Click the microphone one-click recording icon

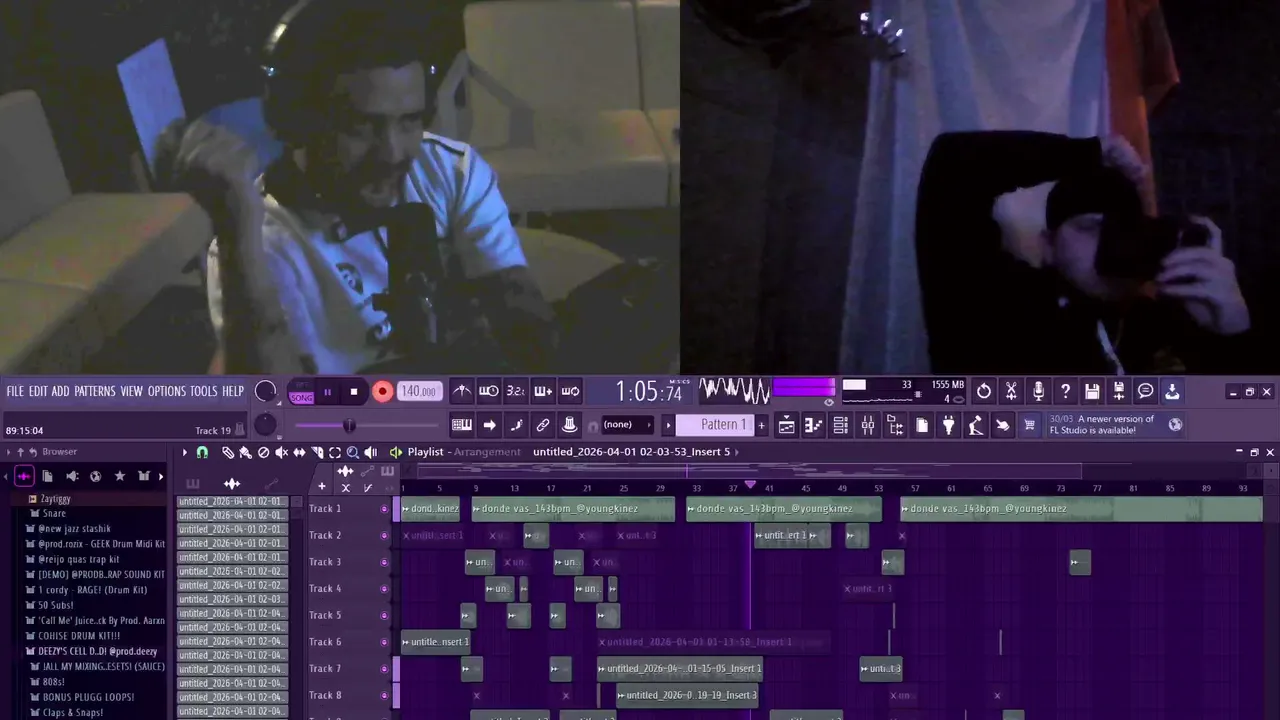click(1038, 391)
